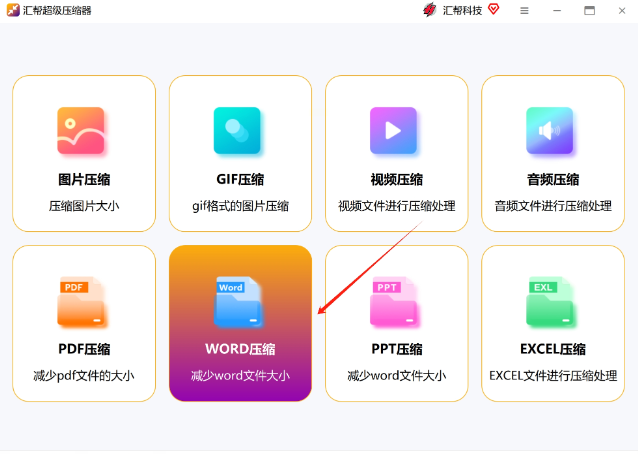Open the hamburger menu in title bar

coord(524,11)
